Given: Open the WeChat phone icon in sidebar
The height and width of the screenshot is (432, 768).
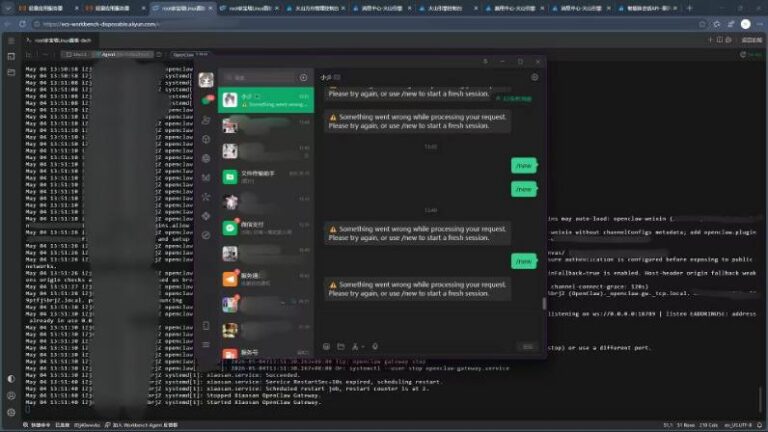Looking at the screenshot, I should pyautogui.click(x=206, y=326).
